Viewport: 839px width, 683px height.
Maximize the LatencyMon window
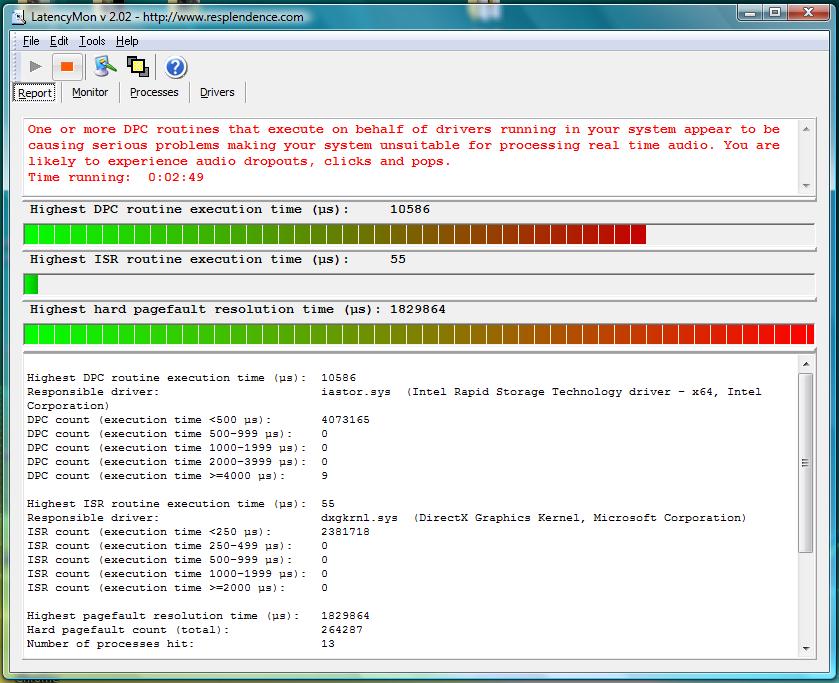pos(775,13)
